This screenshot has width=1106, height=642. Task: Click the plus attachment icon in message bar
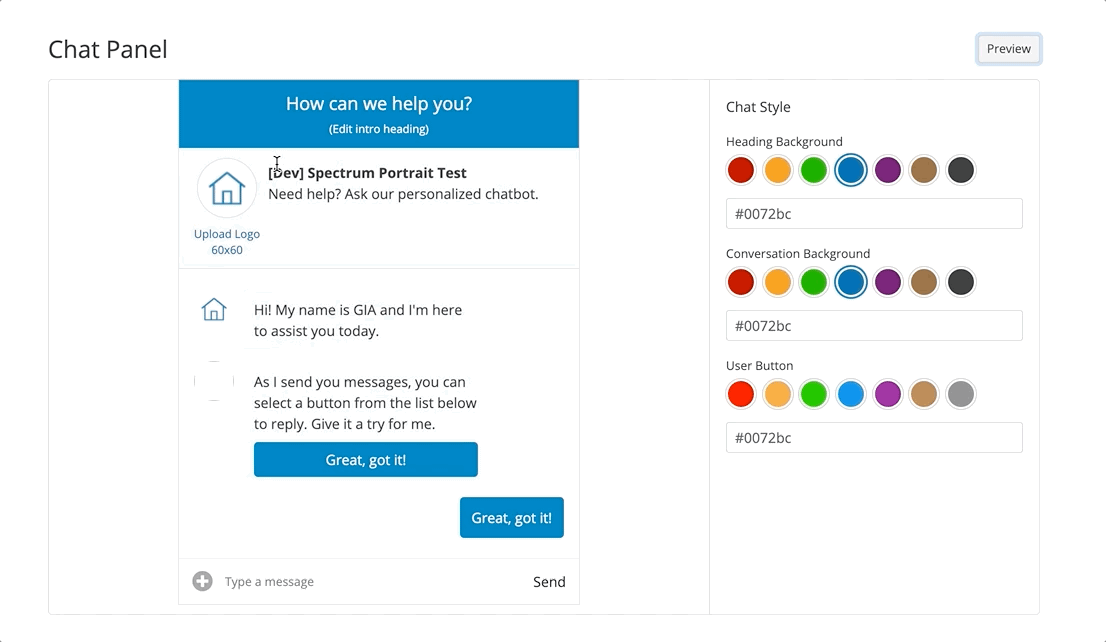point(202,581)
